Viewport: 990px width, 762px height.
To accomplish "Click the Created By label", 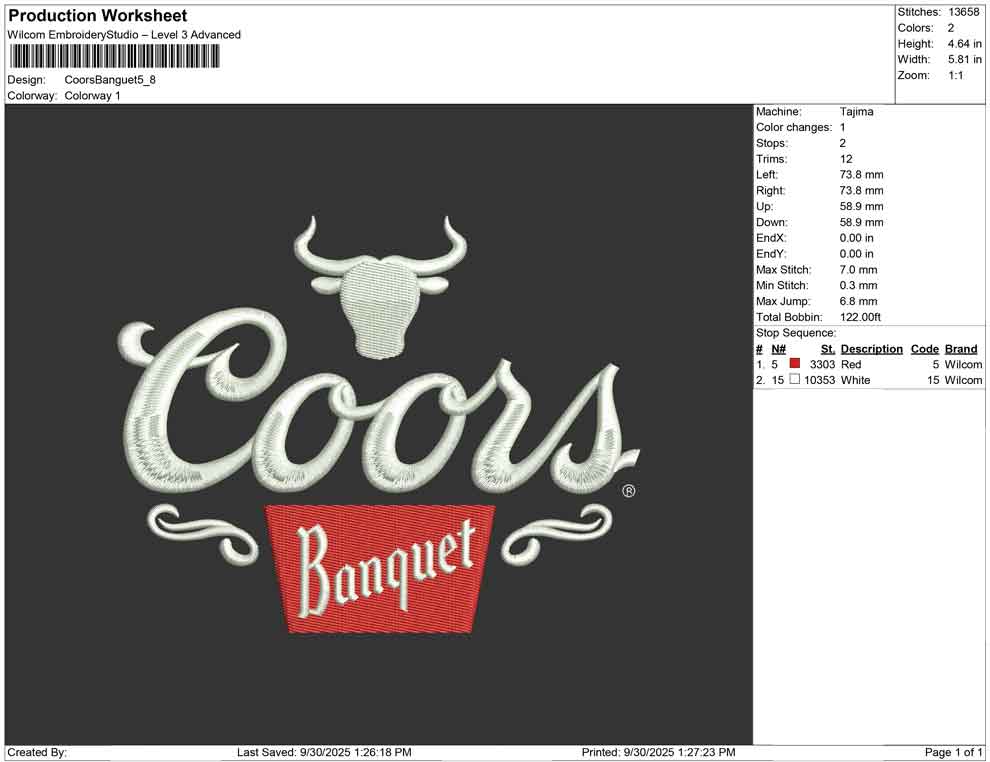I will tap(37, 753).
